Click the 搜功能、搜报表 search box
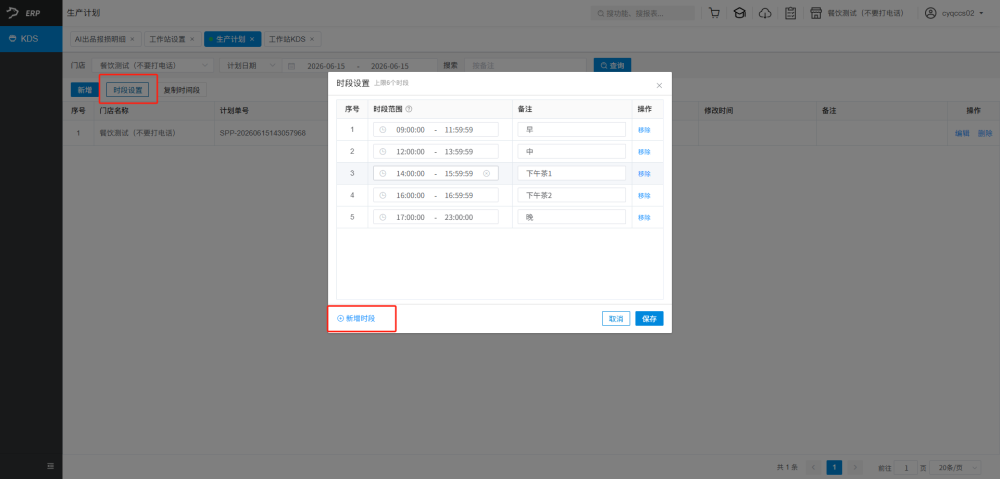Screen dimensions: 1000x479 [x=643, y=13]
